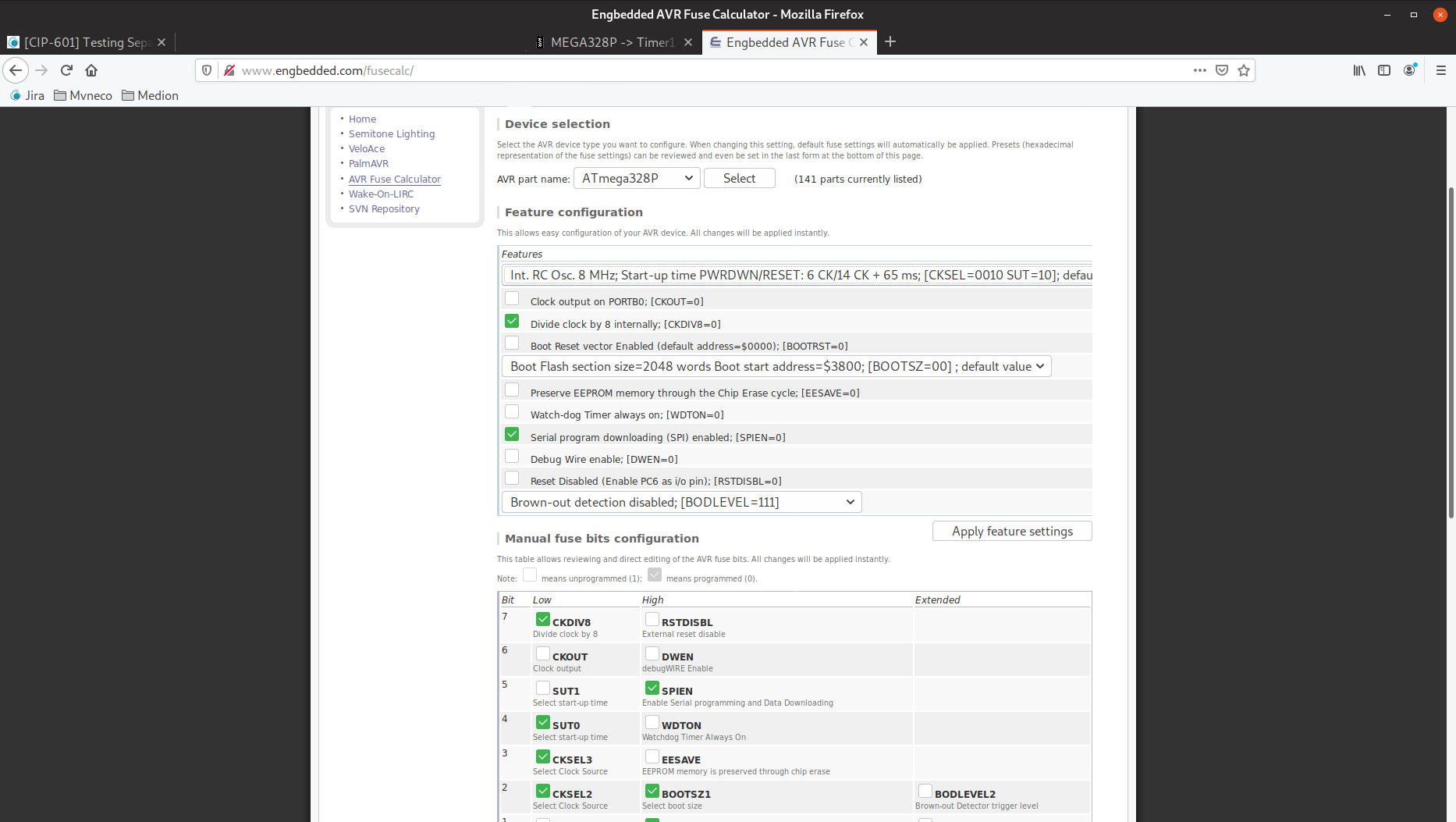The image size is (1456, 822).
Task: Open the Mvneco bookmarks folder
Action: tap(83, 95)
